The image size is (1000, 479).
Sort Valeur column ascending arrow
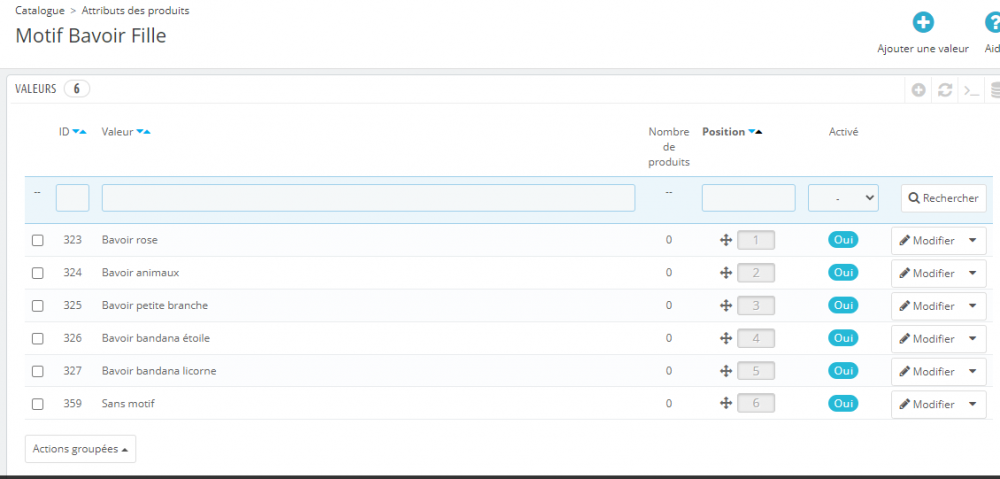point(147,132)
